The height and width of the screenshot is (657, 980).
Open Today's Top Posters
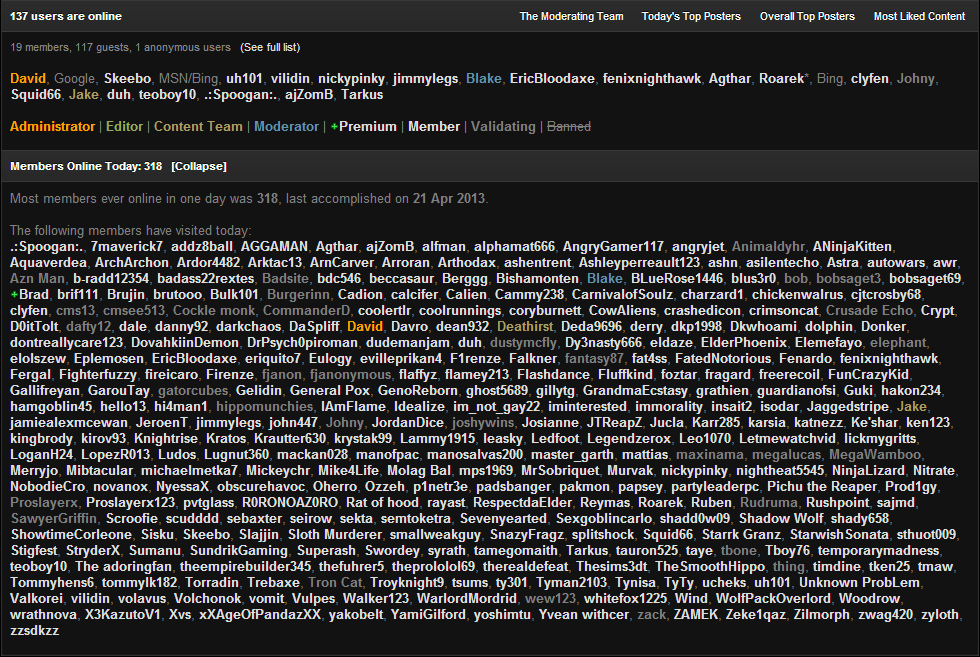[x=691, y=16]
